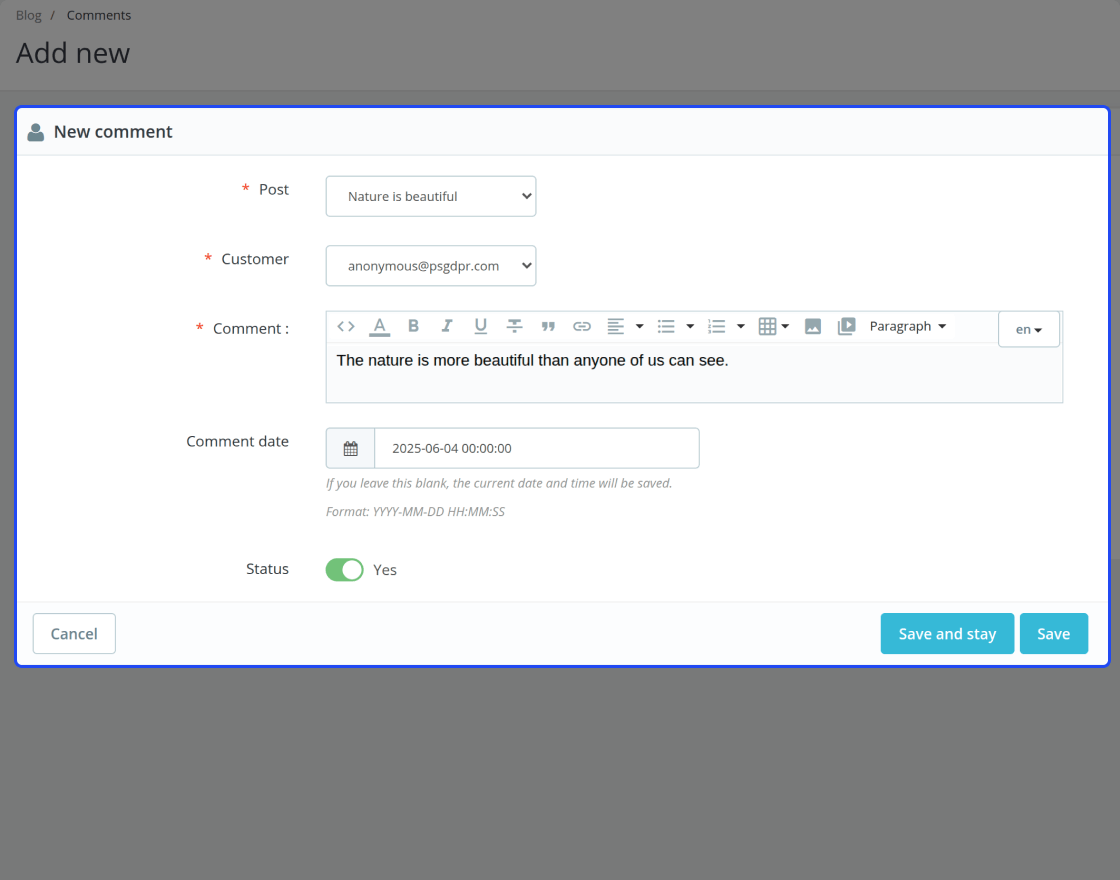
Task: Click the insert media video icon
Action: (x=846, y=326)
